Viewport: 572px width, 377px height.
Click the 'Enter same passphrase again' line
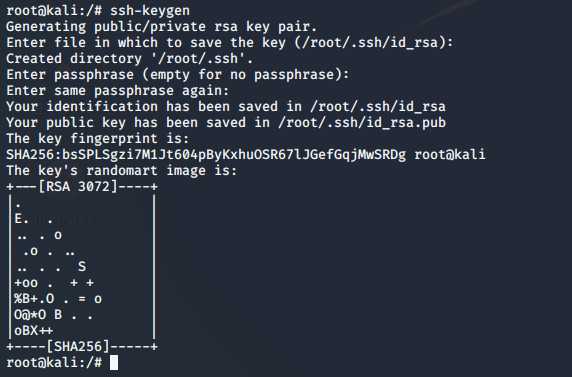click(118, 91)
